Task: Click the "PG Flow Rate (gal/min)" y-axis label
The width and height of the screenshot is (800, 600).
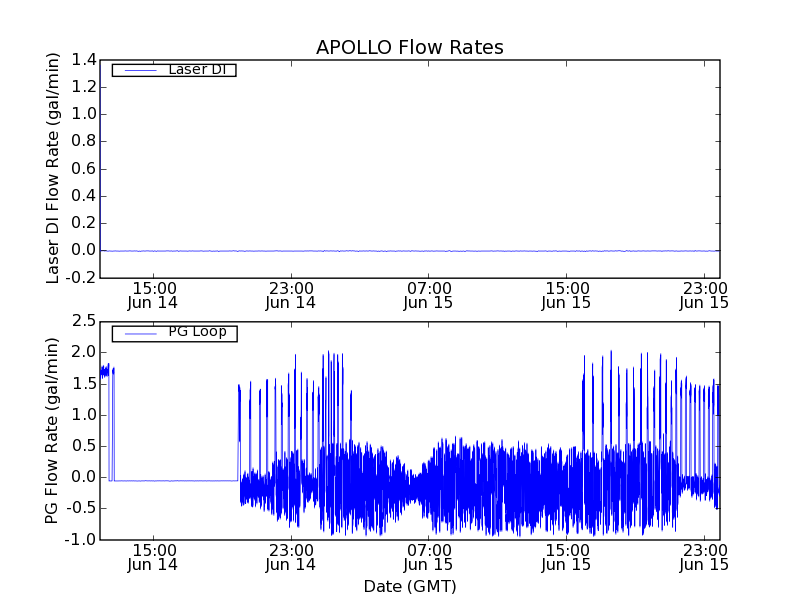Action: [54, 430]
